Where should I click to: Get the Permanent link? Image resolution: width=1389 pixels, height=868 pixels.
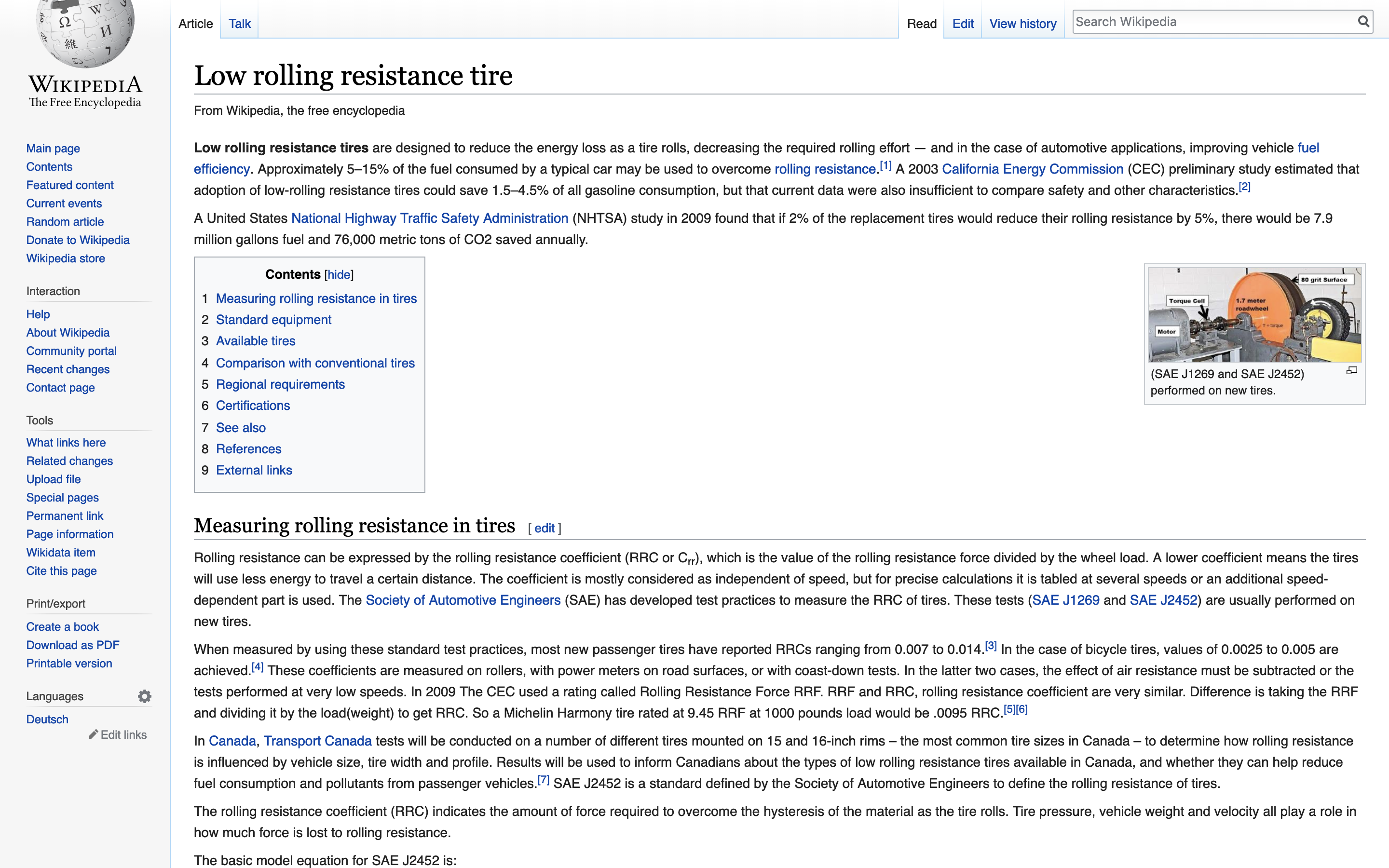click(x=65, y=516)
